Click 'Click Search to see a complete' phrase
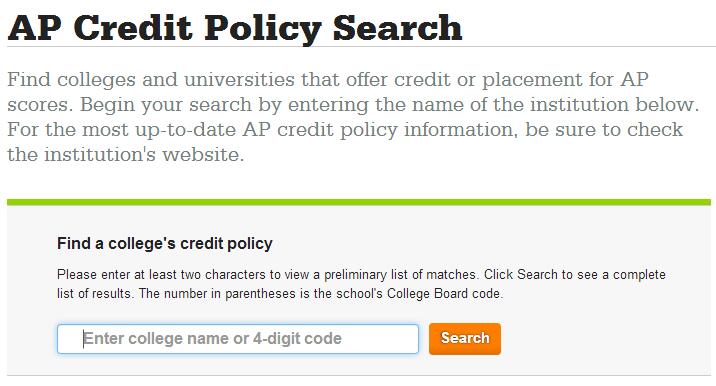Viewport: 716px width, 386px height. [574, 275]
